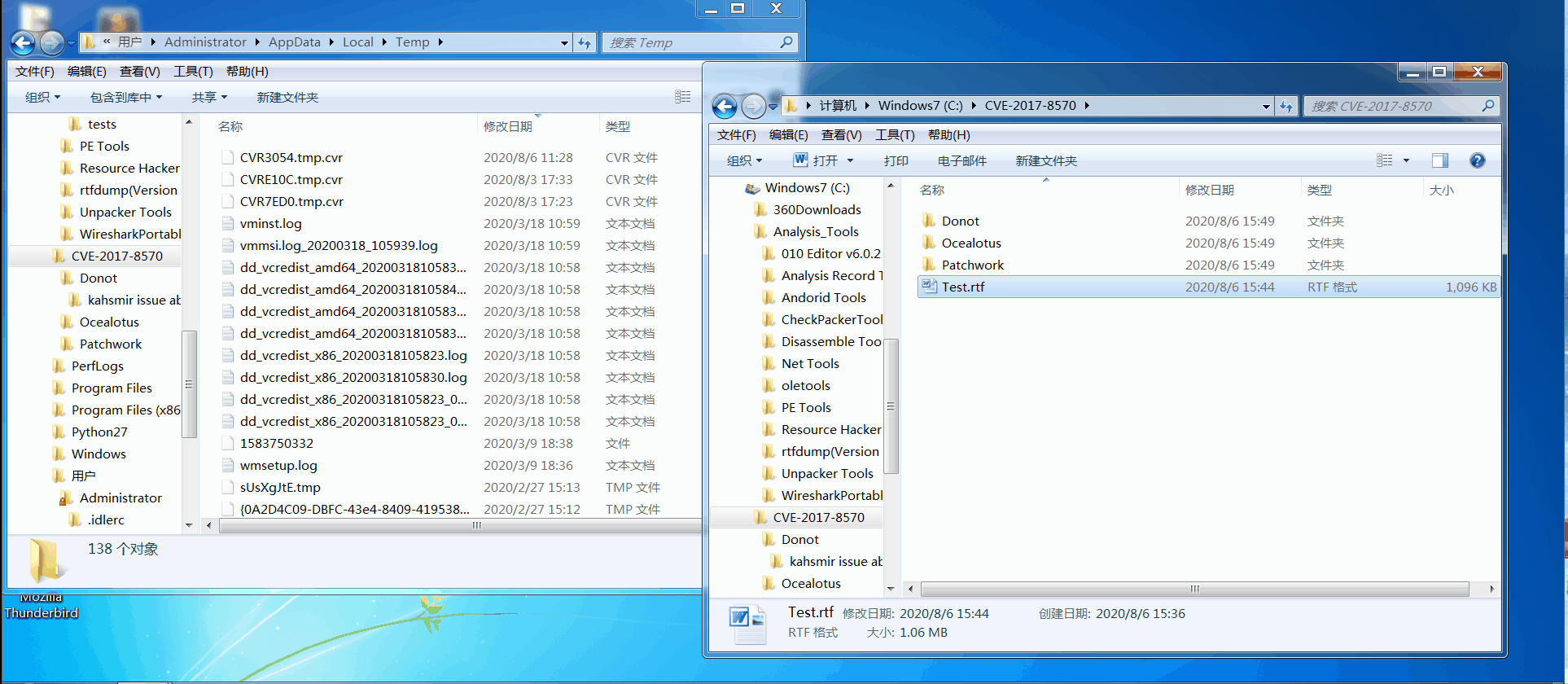Focus the 搜索 Temp search field
The image size is (1568, 684).
[692, 42]
